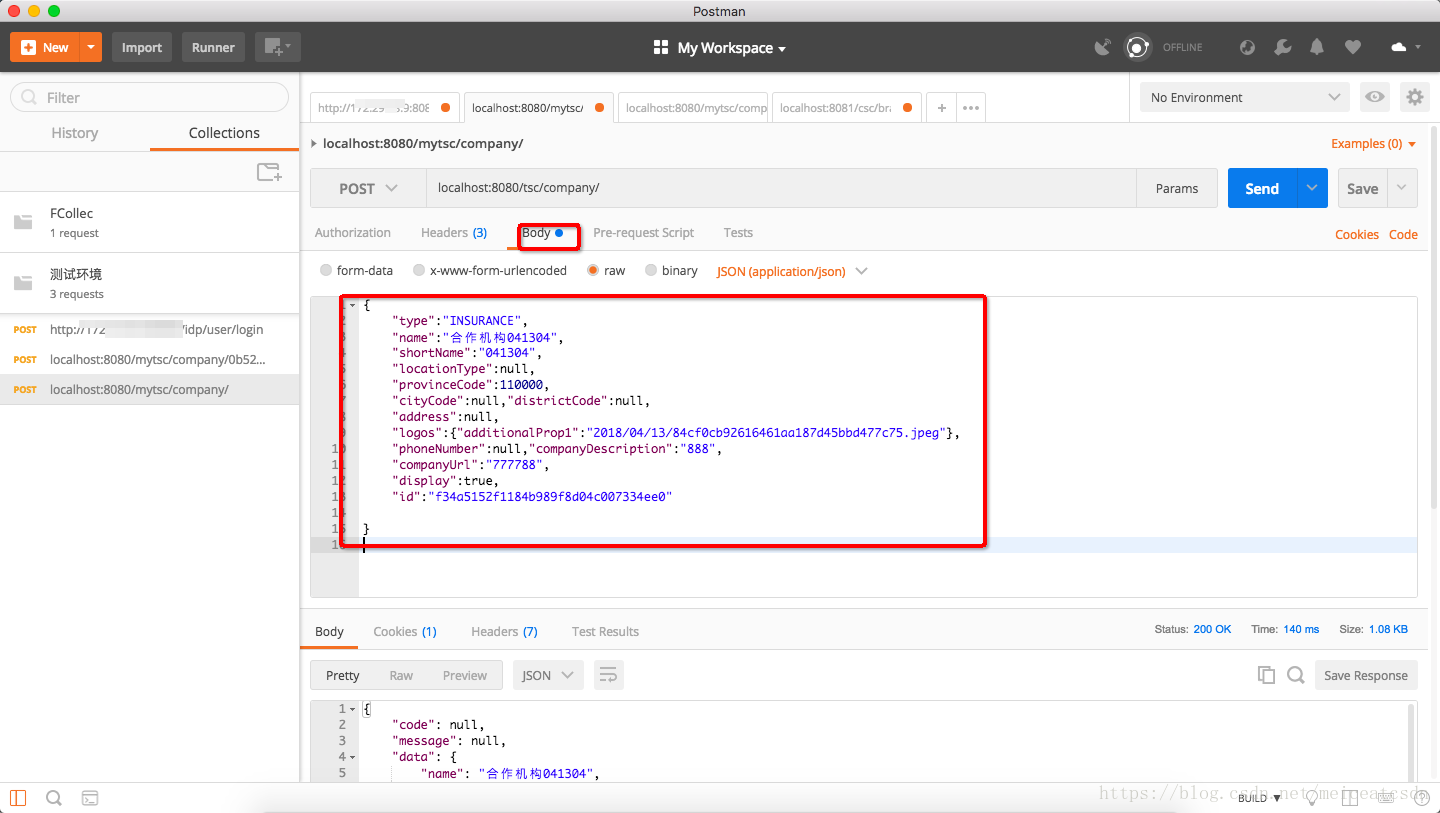Viewport: 1440px width, 813px height.
Task: Open the wrench settings icon
Action: click(x=1282, y=47)
